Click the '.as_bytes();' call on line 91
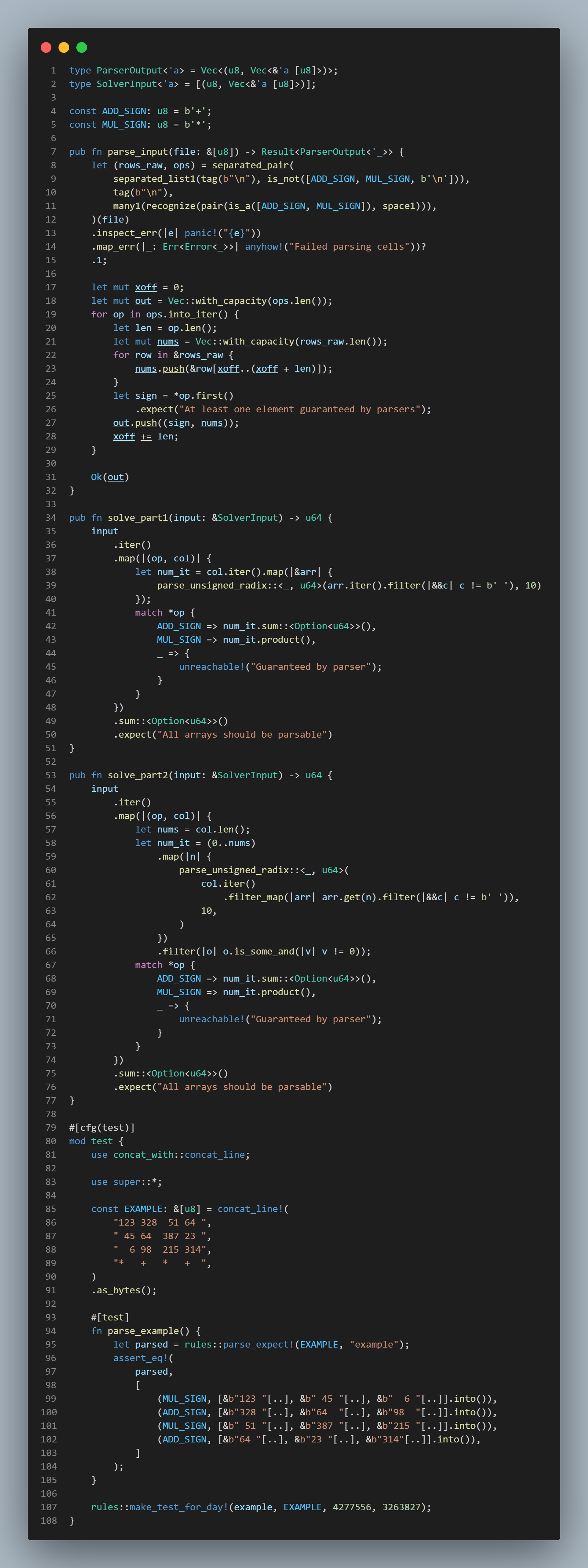The height and width of the screenshot is (1568, 588). [124, 1290]
